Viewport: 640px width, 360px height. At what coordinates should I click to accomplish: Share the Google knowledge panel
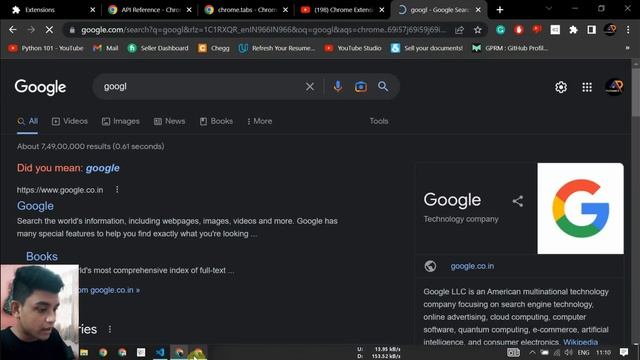click(518, 201)
